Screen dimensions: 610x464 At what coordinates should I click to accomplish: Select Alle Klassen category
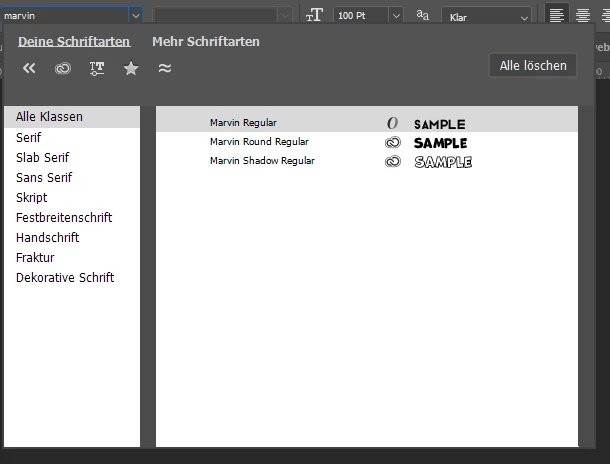(x=72, y=117)
